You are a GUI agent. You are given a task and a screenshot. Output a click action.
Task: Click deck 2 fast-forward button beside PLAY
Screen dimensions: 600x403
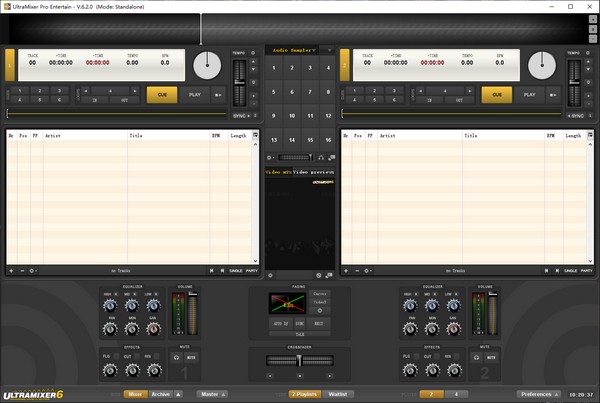point(553,95)
